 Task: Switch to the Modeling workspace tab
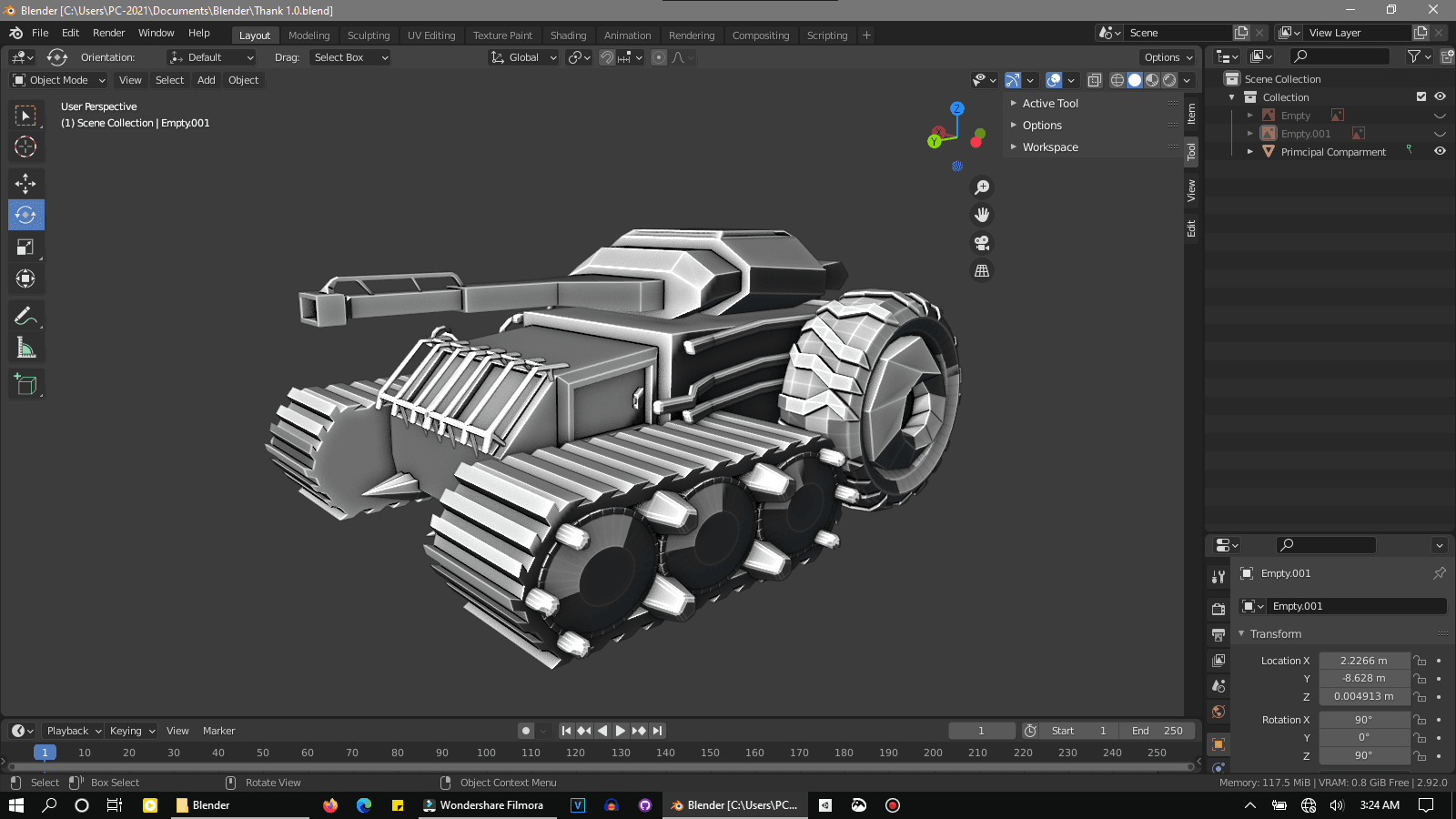pos(308,35)
